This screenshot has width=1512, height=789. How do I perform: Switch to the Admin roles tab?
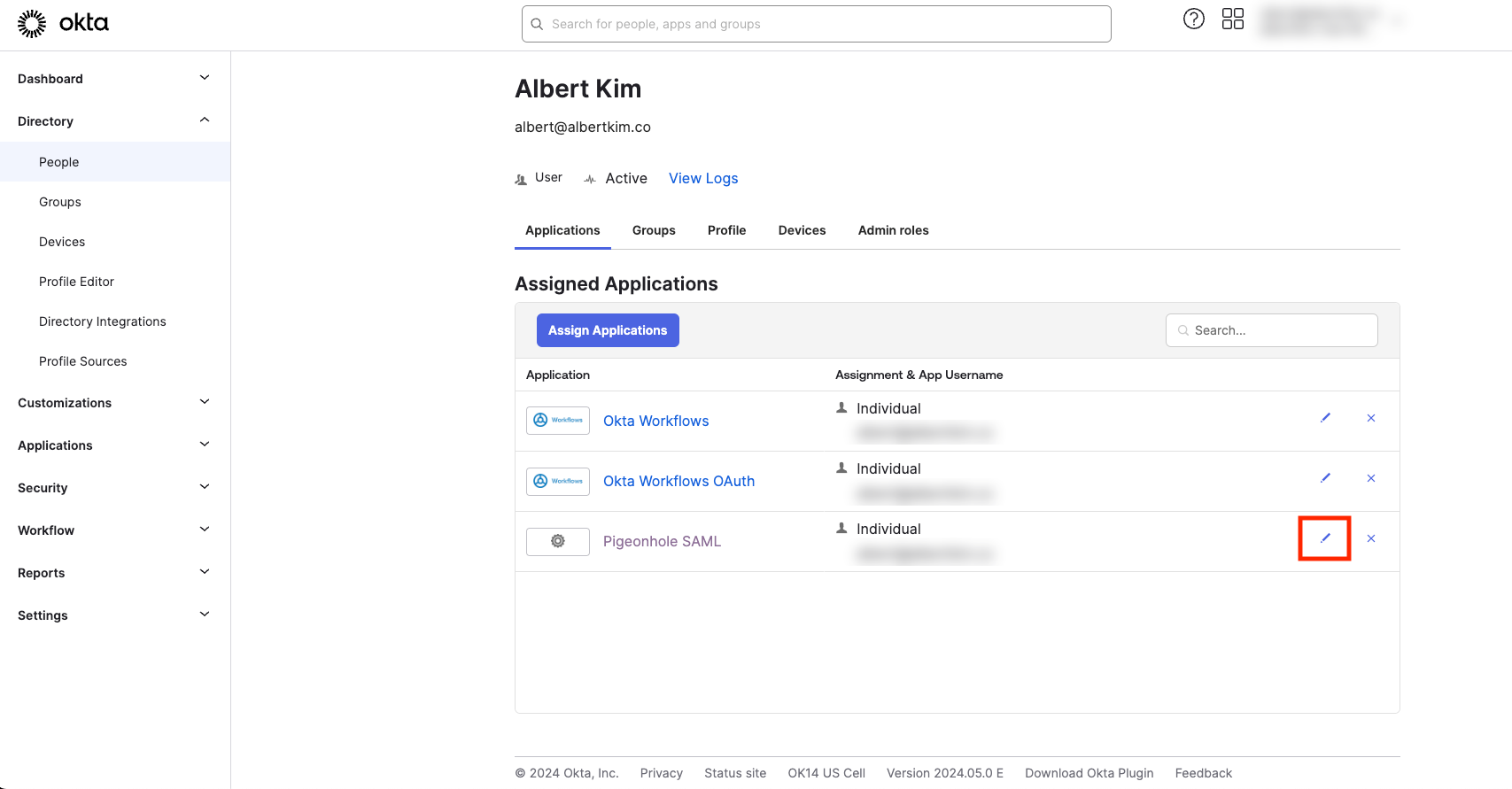(893, 230)
